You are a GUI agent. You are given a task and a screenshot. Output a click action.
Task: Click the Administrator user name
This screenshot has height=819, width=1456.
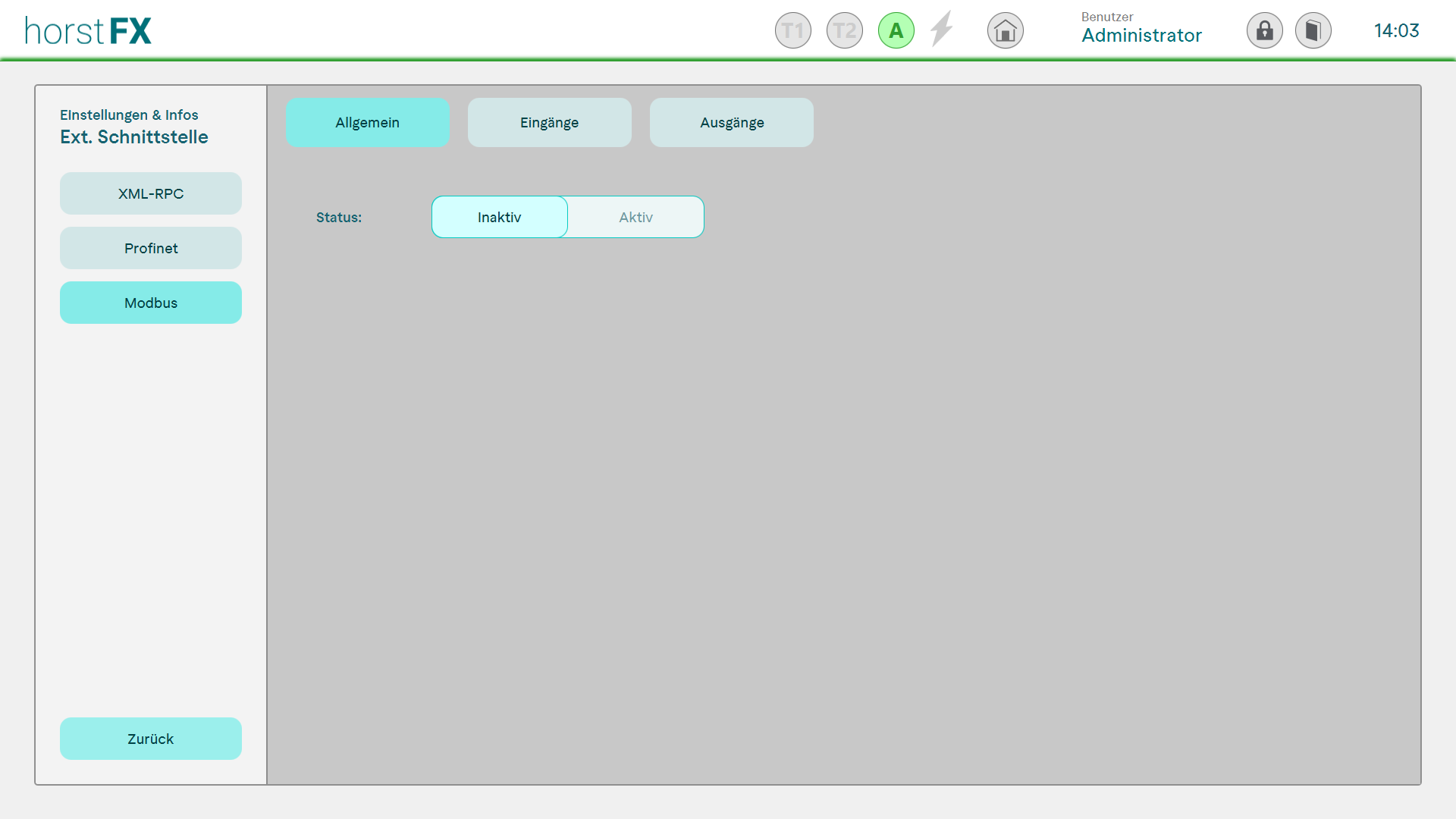click(x=1141, y=36)
